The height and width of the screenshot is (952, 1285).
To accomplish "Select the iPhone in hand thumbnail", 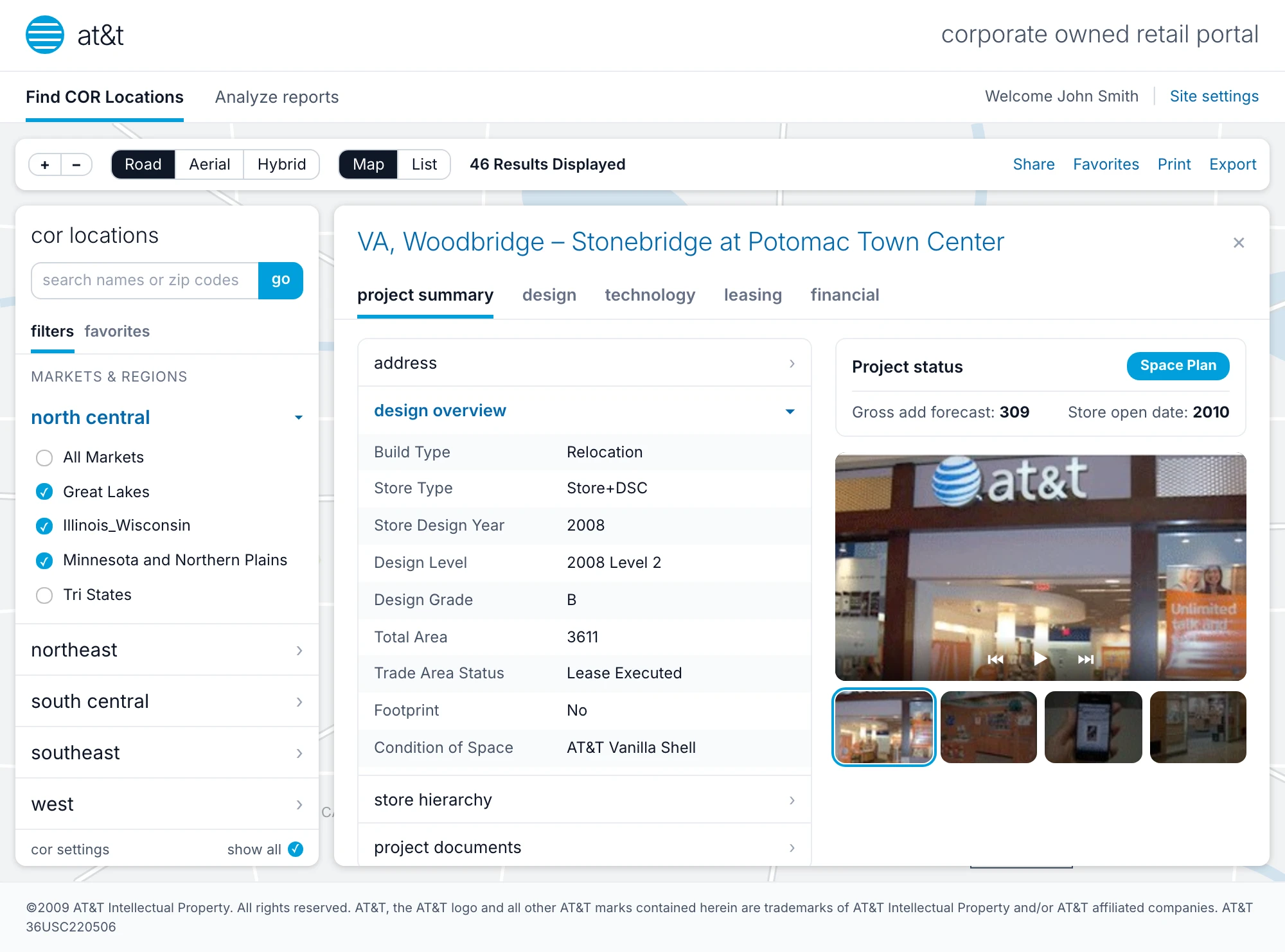I will (x=1094, y=727).
